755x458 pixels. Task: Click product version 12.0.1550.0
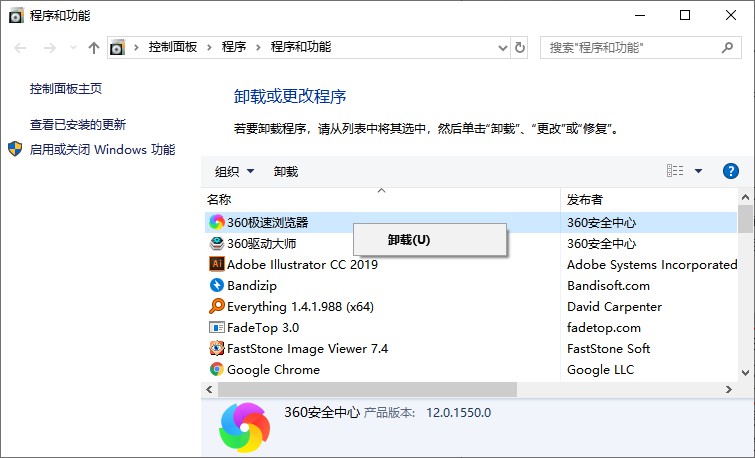tap(458, 413)
